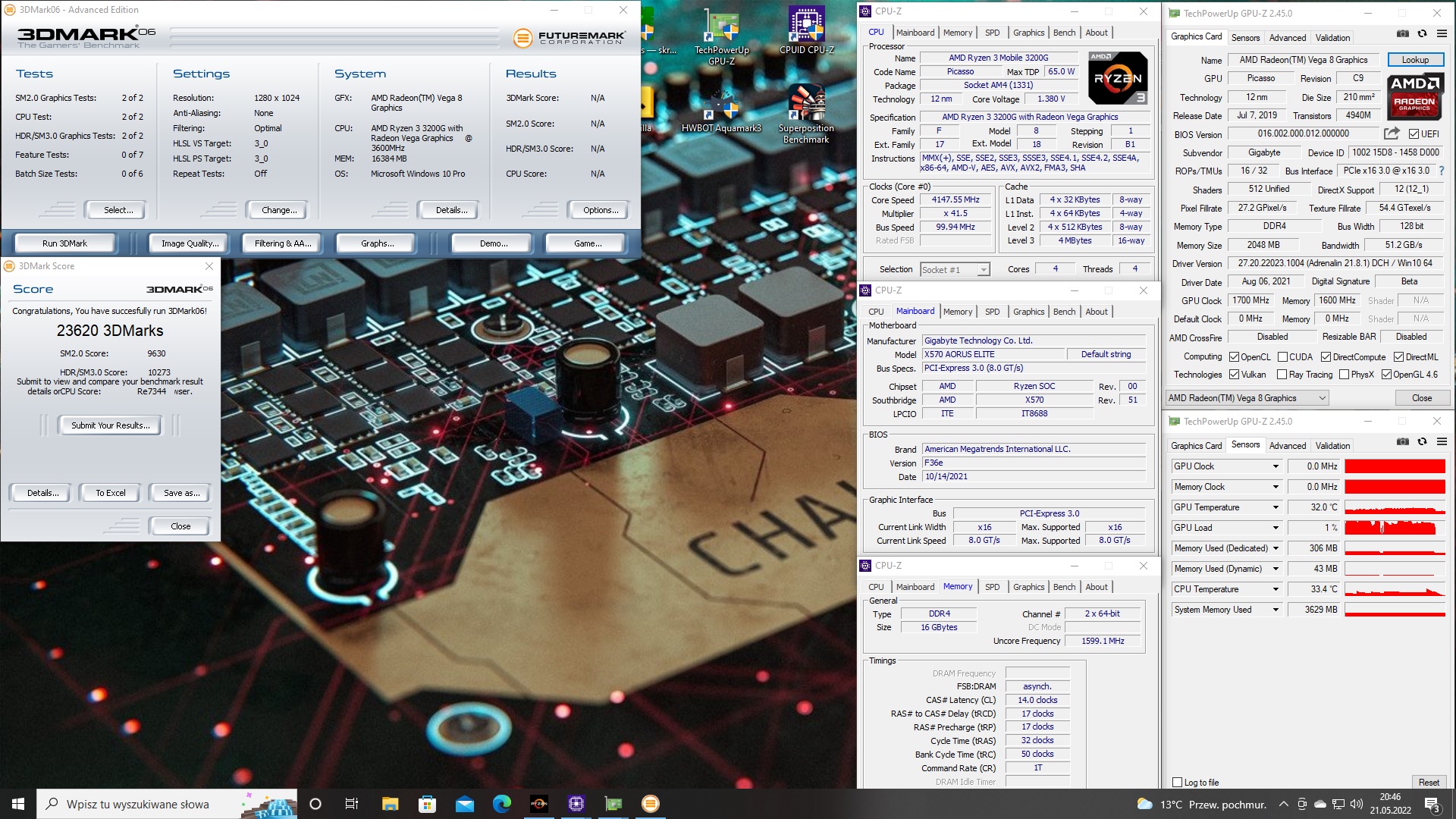
Task: Click camera icon in GPU-Z Sensors window
Action: [x=1403, y=442]
